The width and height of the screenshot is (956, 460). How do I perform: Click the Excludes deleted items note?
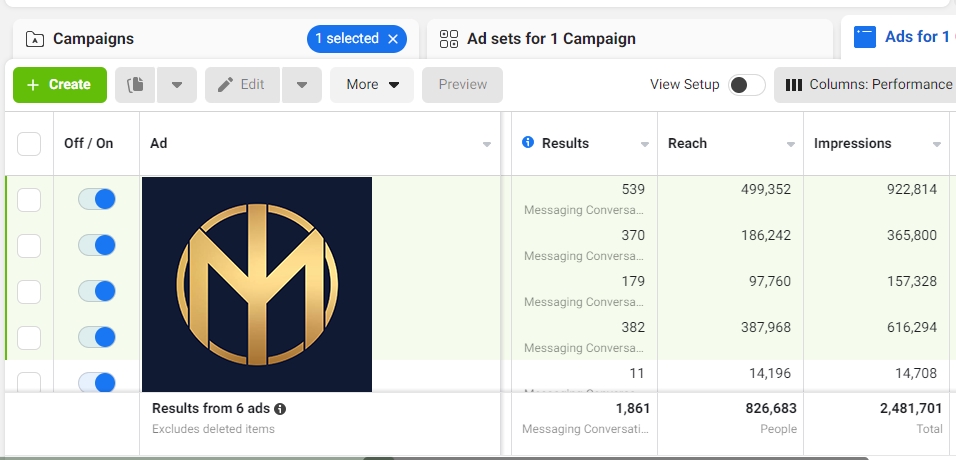[x=213, y=429]
